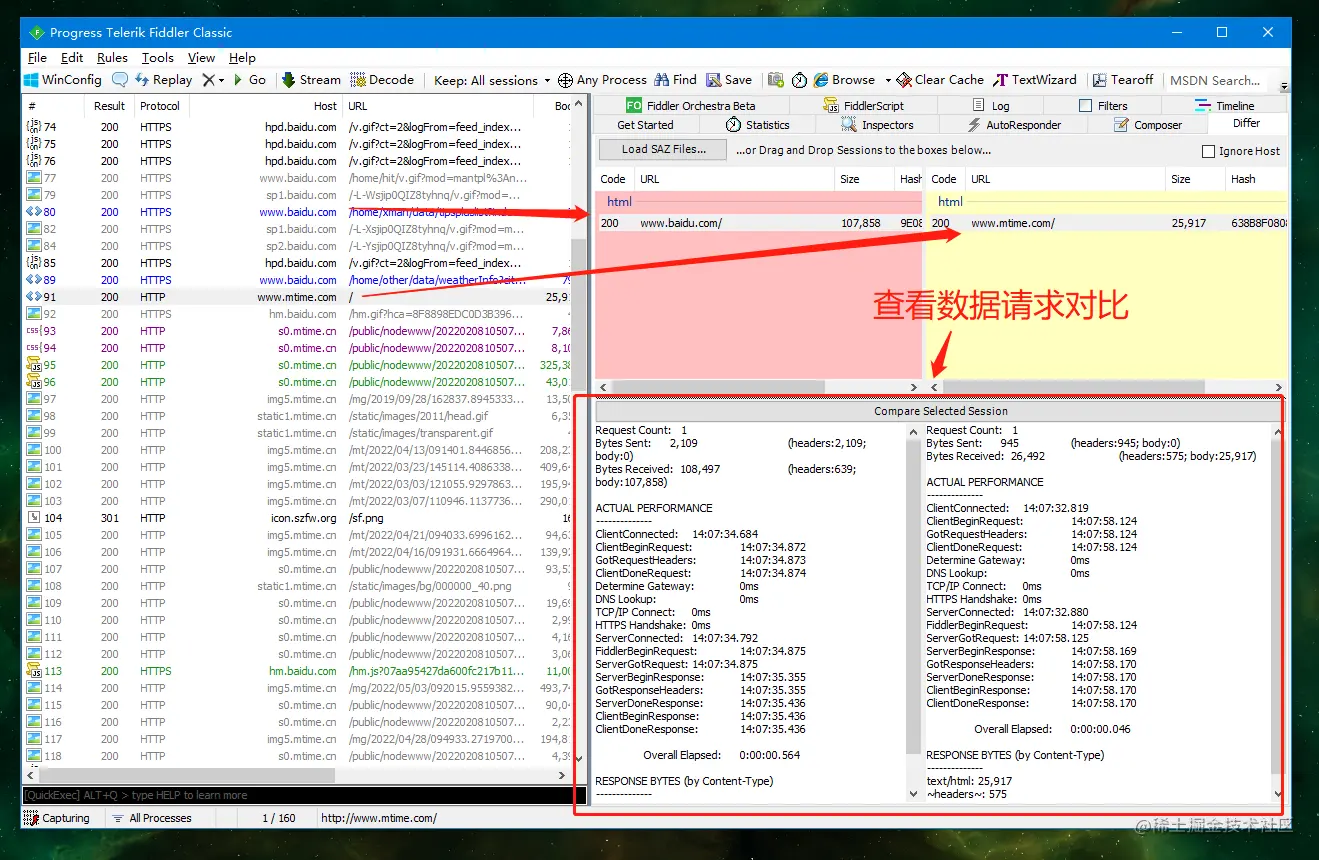
Task: Click the QuickExec command box
Action: (x=304, y=795)
